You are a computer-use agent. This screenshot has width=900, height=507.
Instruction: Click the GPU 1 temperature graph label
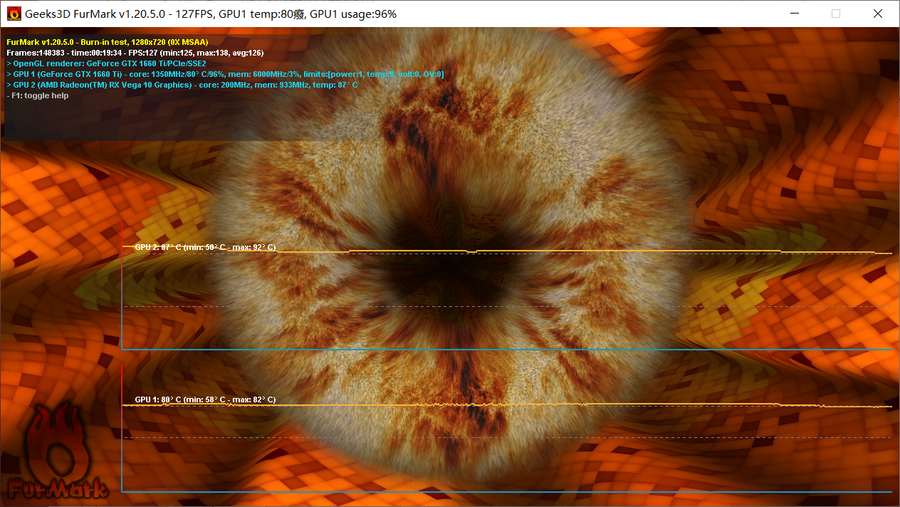[x=205, y=399]
